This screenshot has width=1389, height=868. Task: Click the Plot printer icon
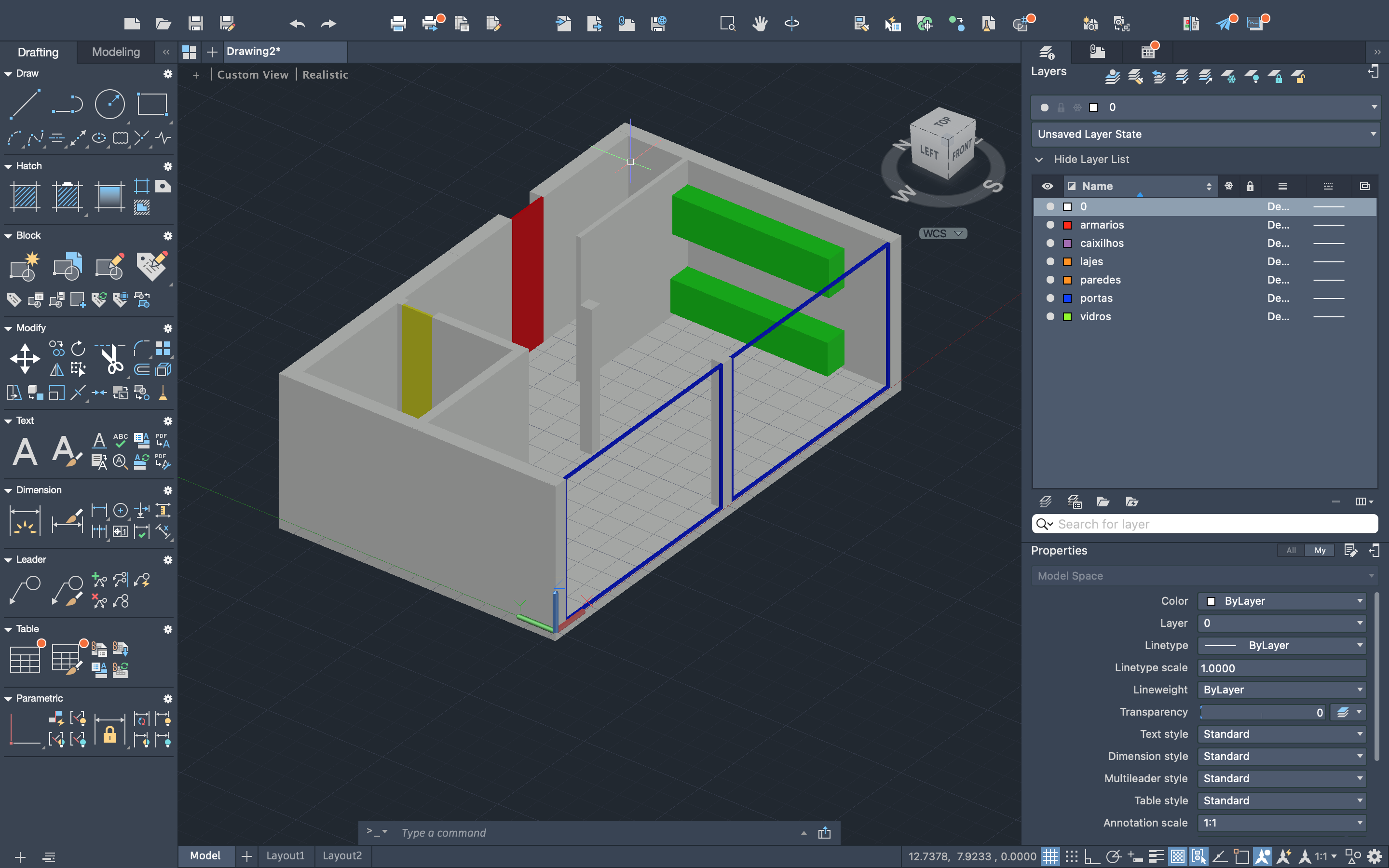tap(398, 24)
